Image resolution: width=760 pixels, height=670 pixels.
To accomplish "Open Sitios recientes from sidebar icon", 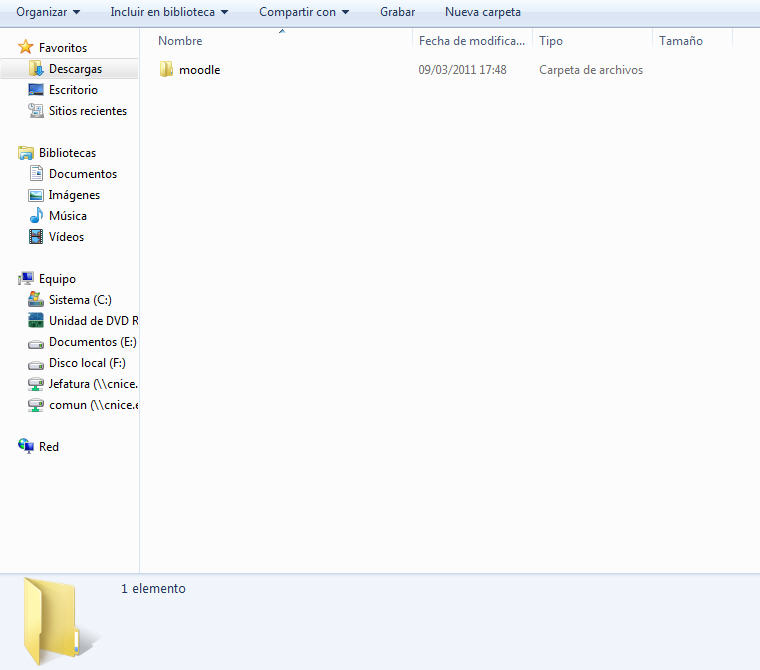I will [x=36, y=111].
